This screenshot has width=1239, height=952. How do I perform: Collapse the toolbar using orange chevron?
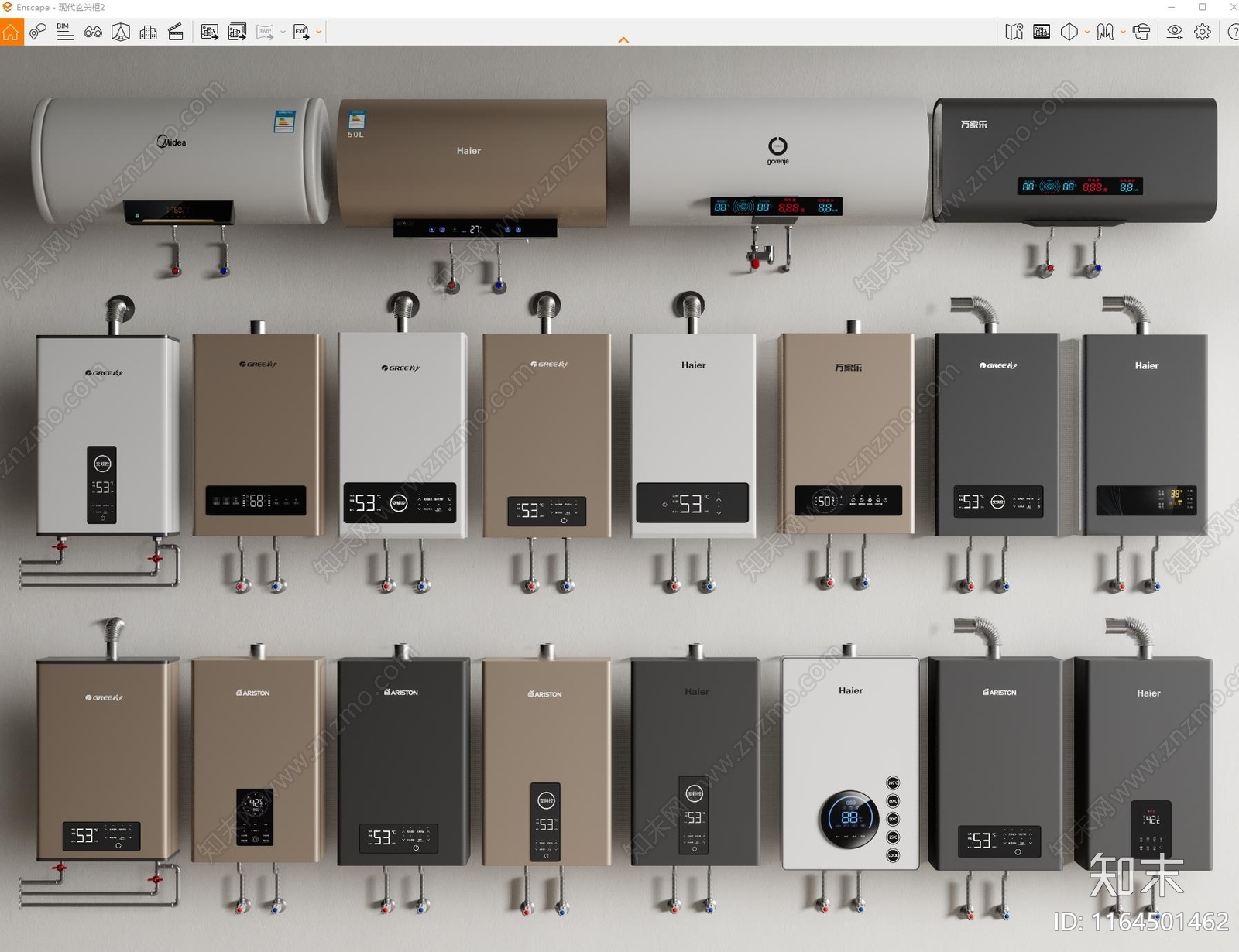pos(623,40)
